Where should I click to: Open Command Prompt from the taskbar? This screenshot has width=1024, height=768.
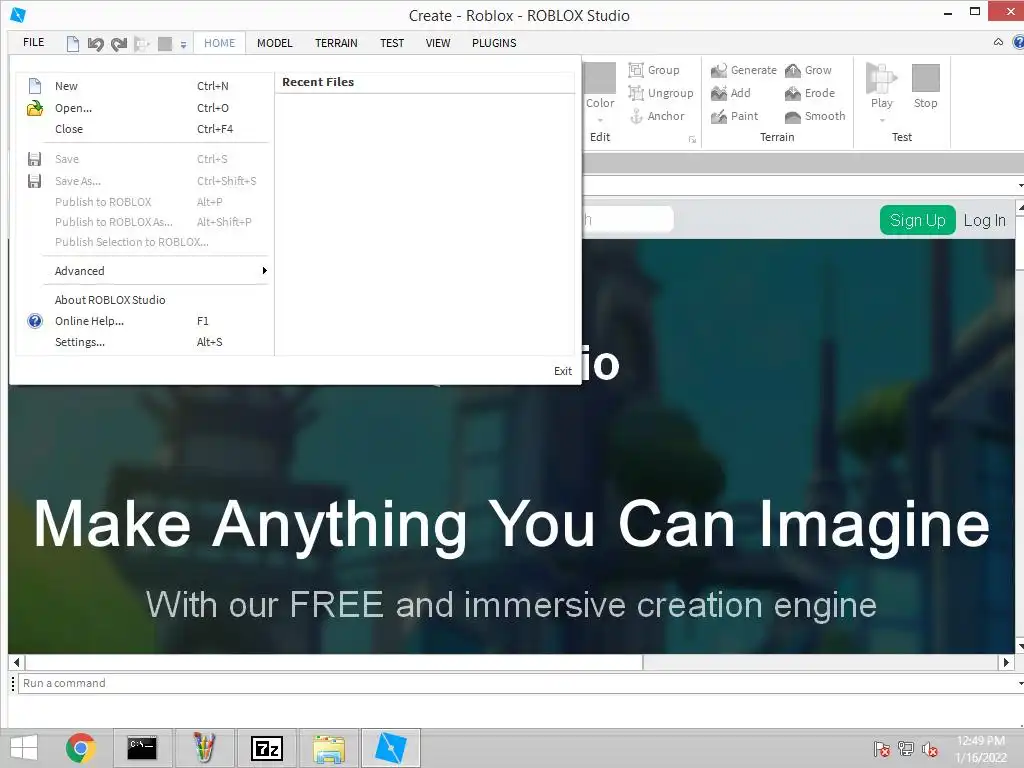click(x=142, y=748)
